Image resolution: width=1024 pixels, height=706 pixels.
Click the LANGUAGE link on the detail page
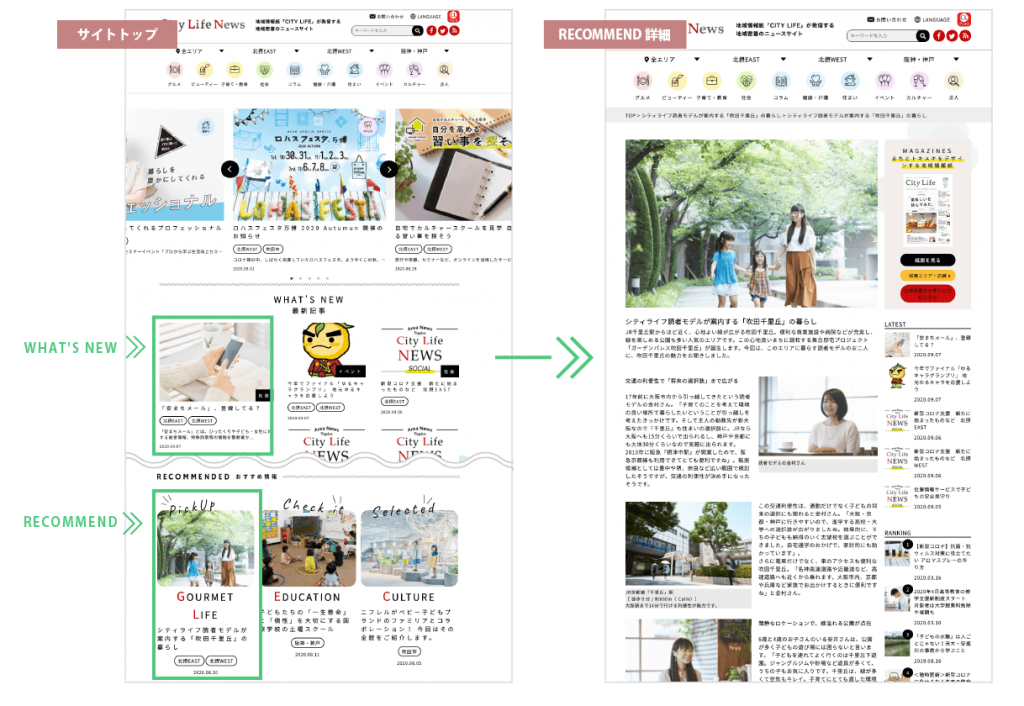coord(932,20)
